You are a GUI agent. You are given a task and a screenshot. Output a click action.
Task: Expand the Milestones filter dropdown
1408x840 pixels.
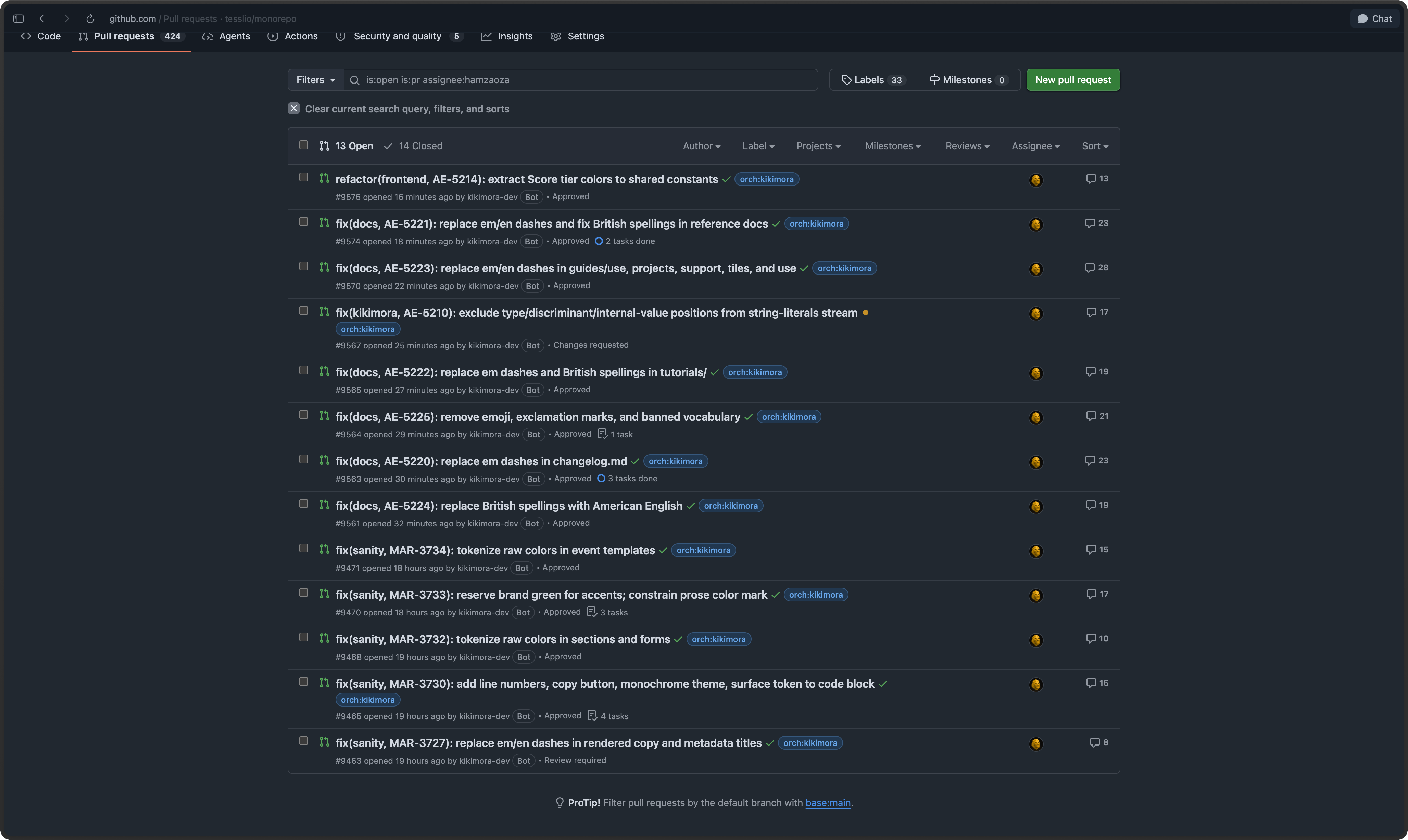pos(893,146)
